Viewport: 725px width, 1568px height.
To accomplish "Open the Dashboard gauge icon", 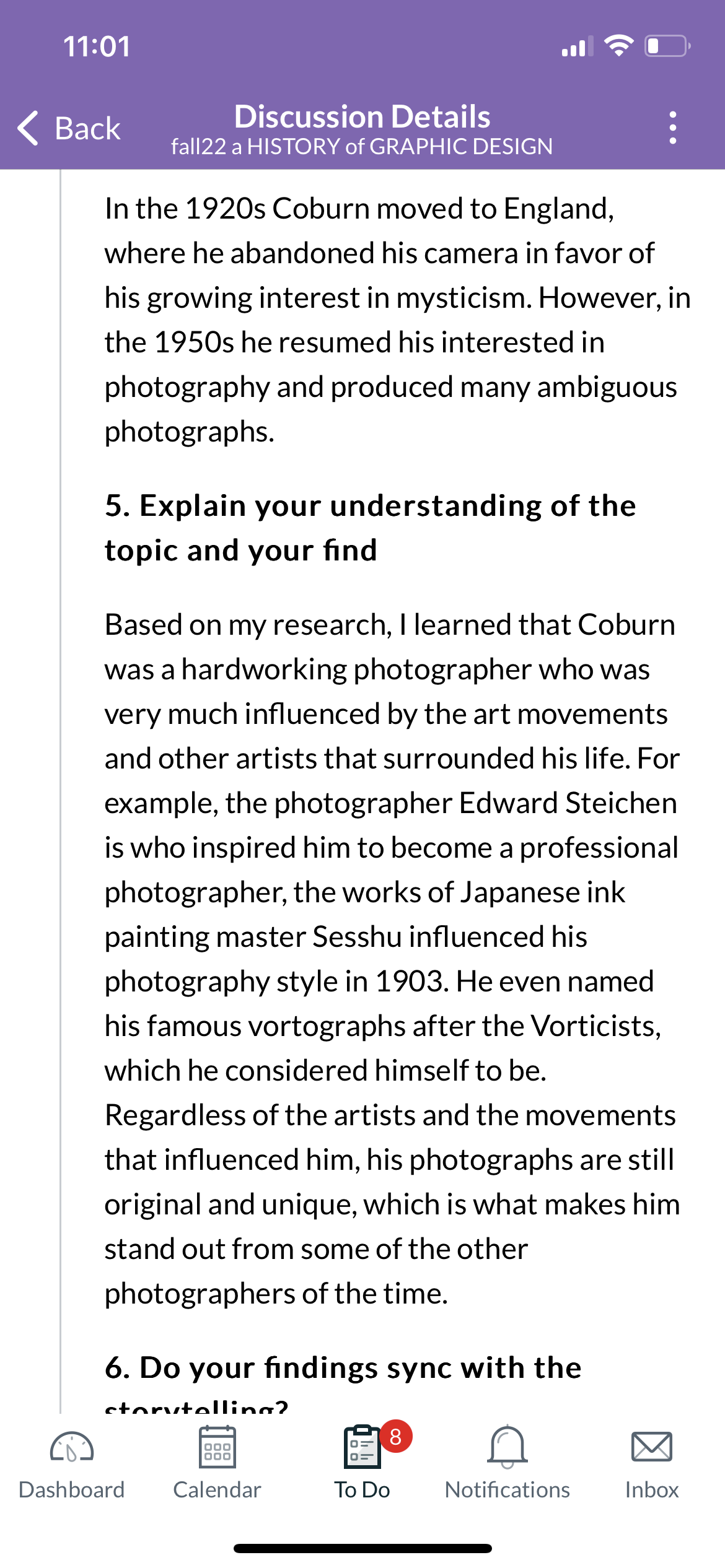I will [x=72, y=1447].
